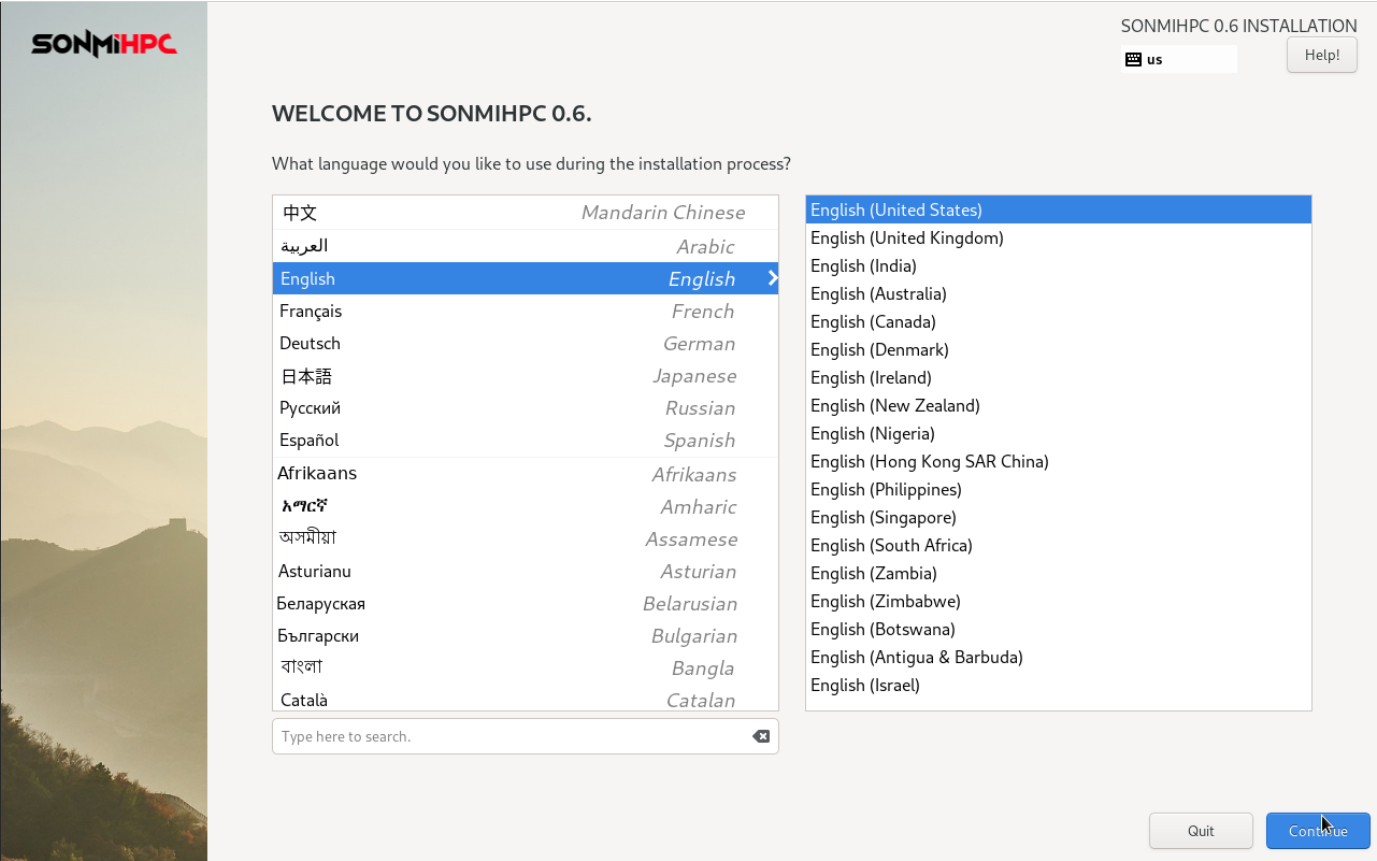Select the Japanese language entry
This screenshot has height=861, width=1377.
coord(525,376)
